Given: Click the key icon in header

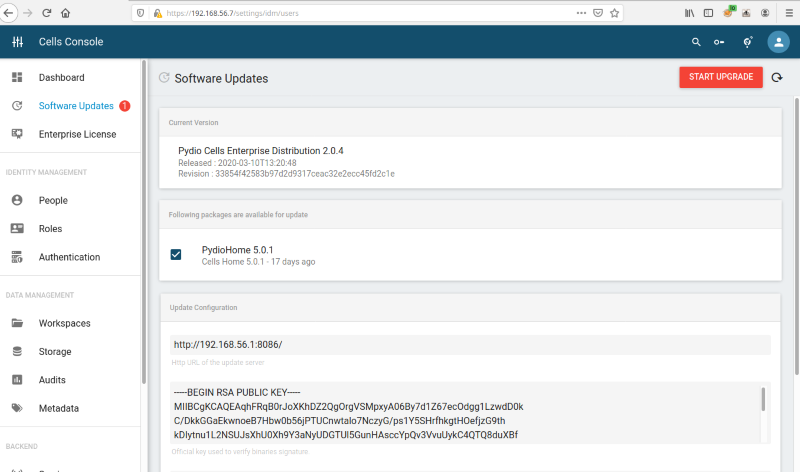Looking at the screenshot, I should click(x=719, y=42).
